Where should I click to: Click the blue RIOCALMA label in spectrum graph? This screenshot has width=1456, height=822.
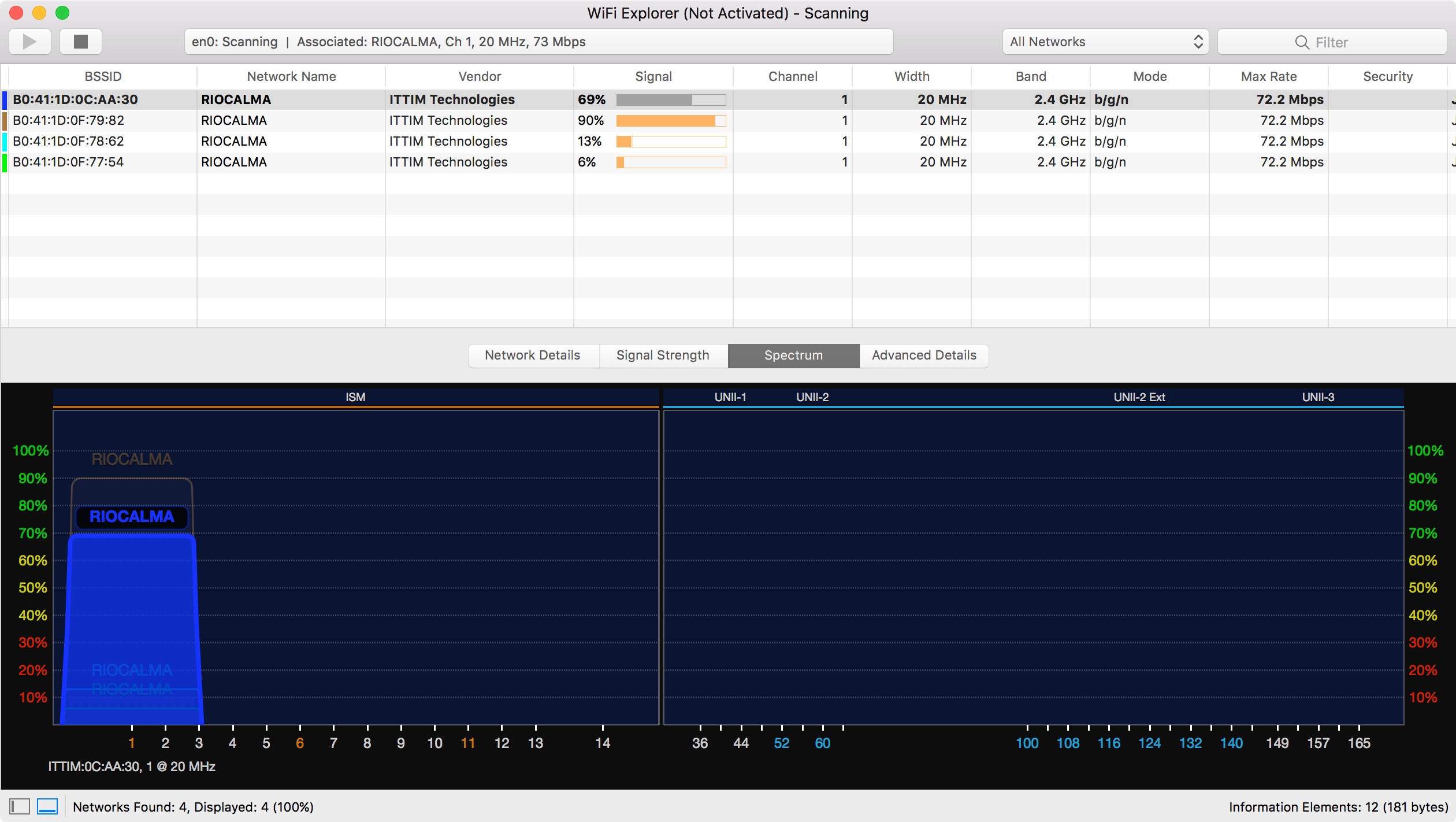coord(132,516)
